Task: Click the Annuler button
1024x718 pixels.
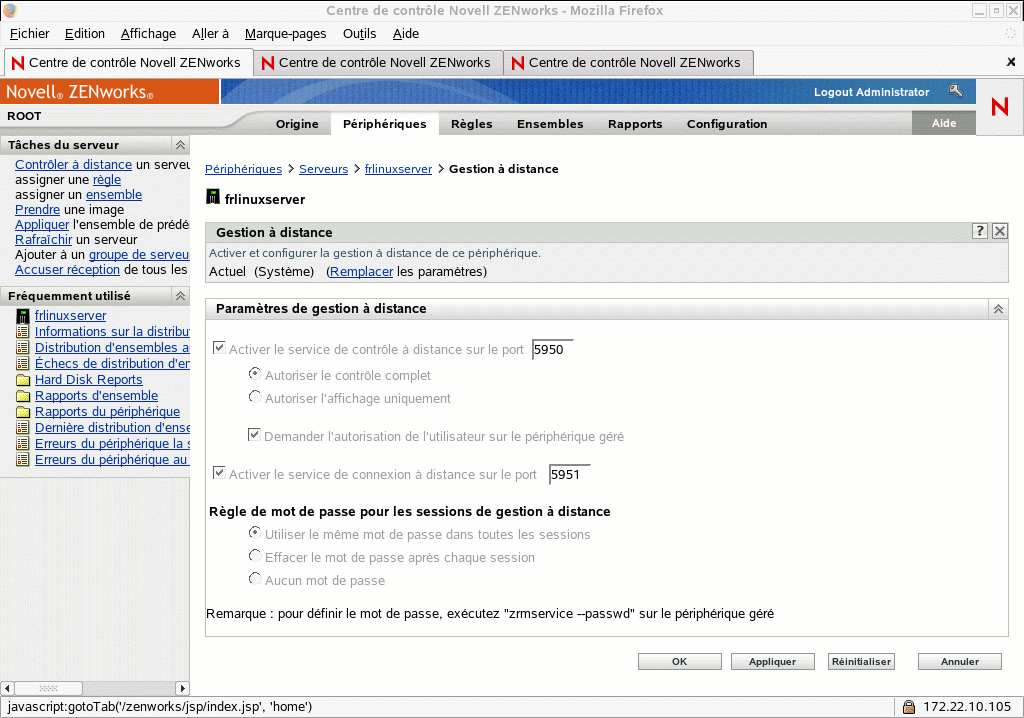Action: click(959, 662)
